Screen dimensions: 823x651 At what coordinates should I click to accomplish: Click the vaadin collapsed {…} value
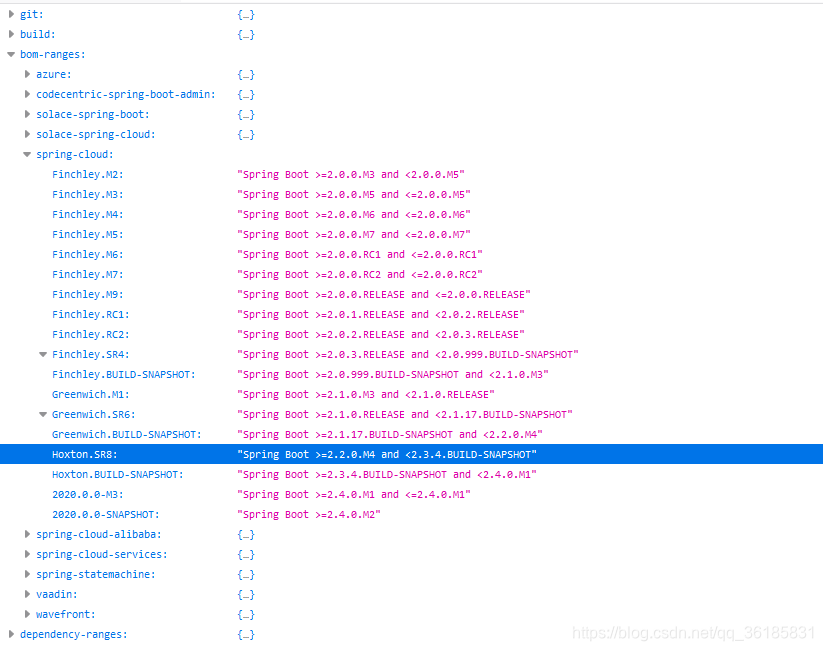pos(246,594)
